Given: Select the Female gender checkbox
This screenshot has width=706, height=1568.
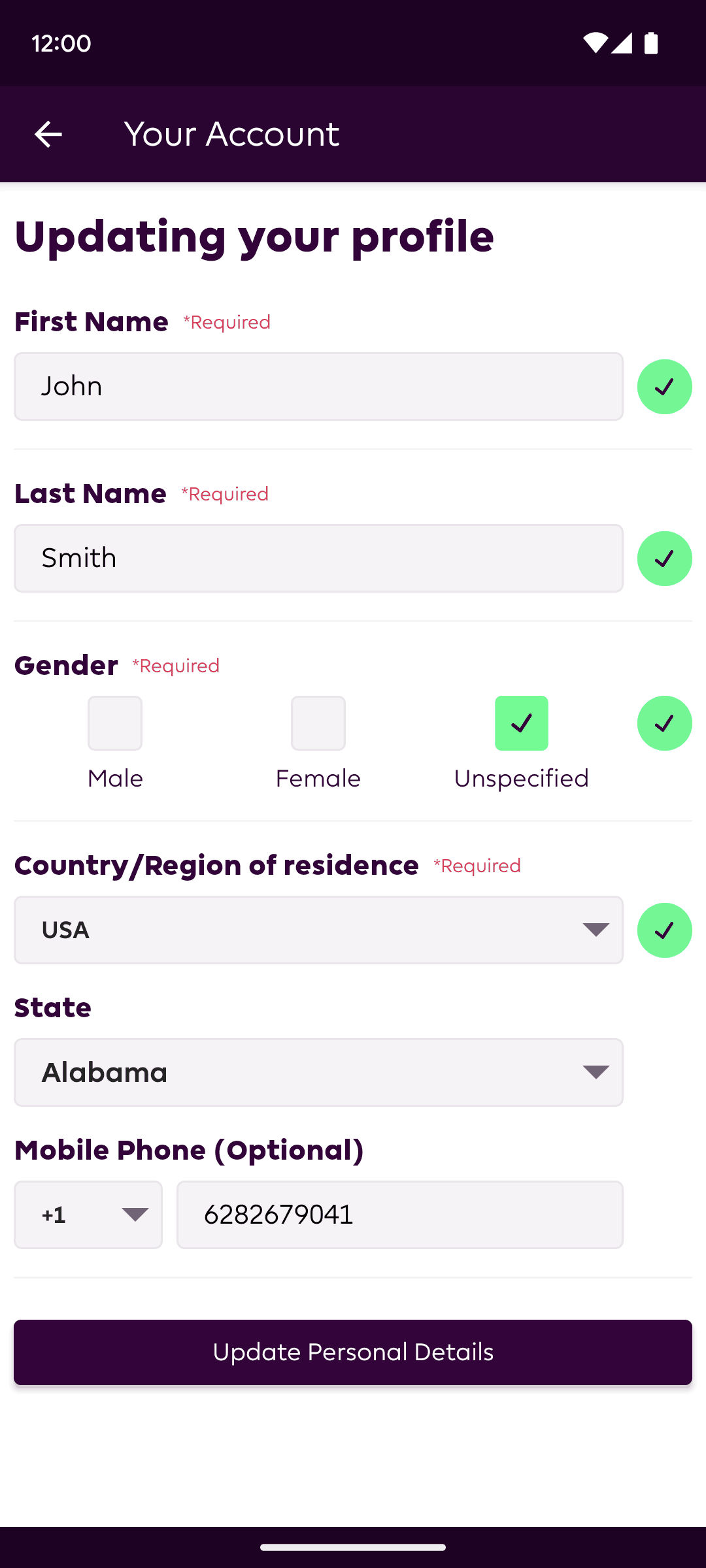Looking at the screenshot, I should 318,723.
